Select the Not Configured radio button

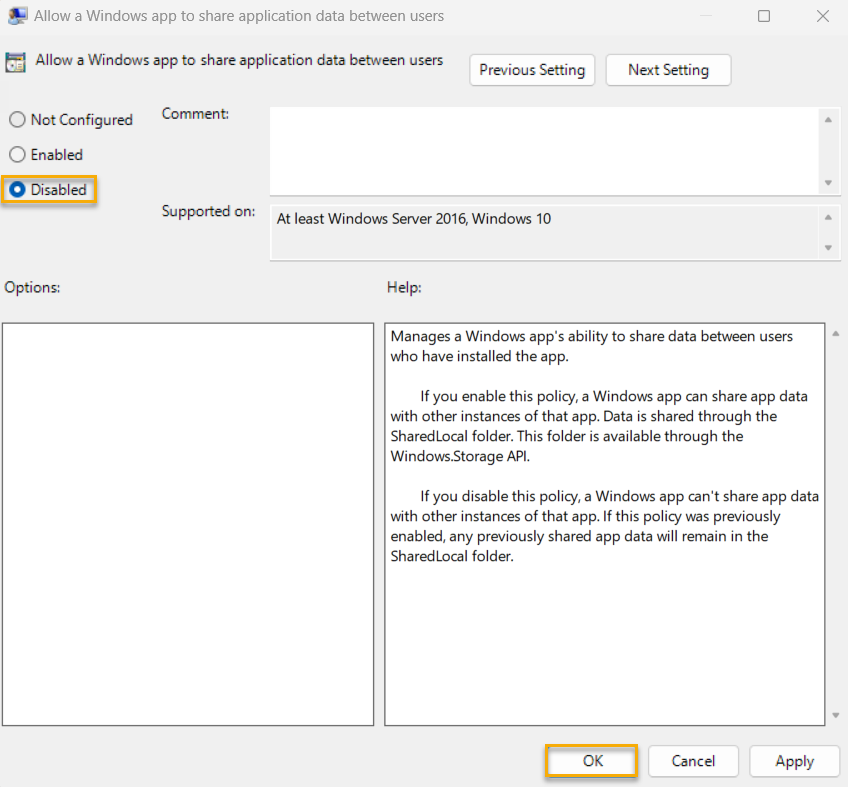click(x=17, y=119)
